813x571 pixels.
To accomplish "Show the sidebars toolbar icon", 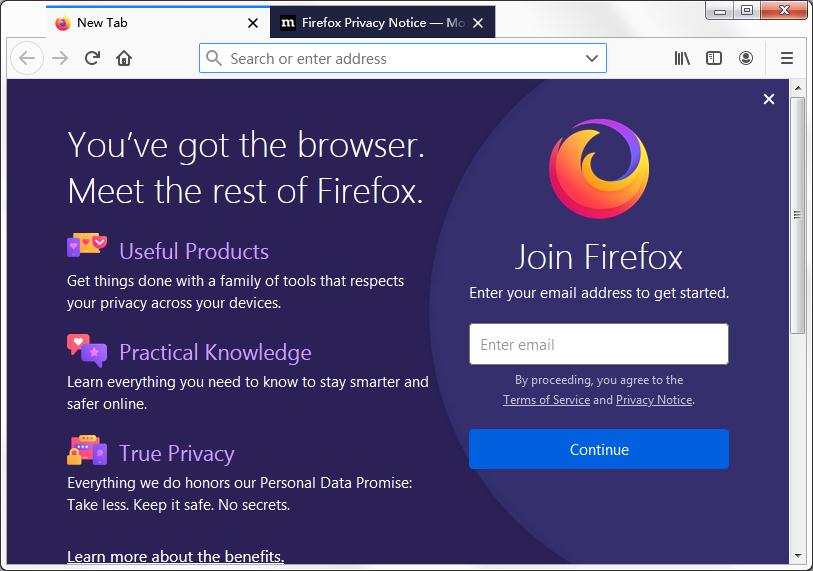I will (x=714, y=58).
